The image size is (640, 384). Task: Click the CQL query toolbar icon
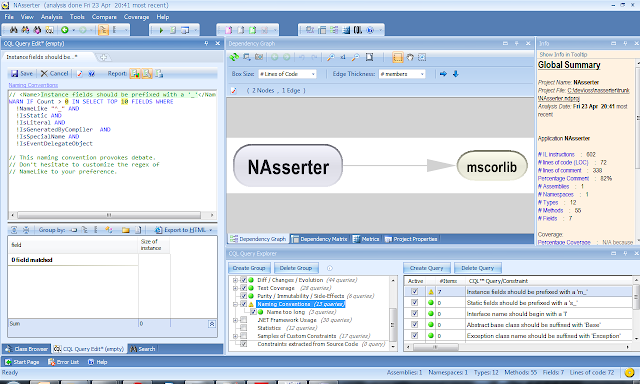(49, 30)
